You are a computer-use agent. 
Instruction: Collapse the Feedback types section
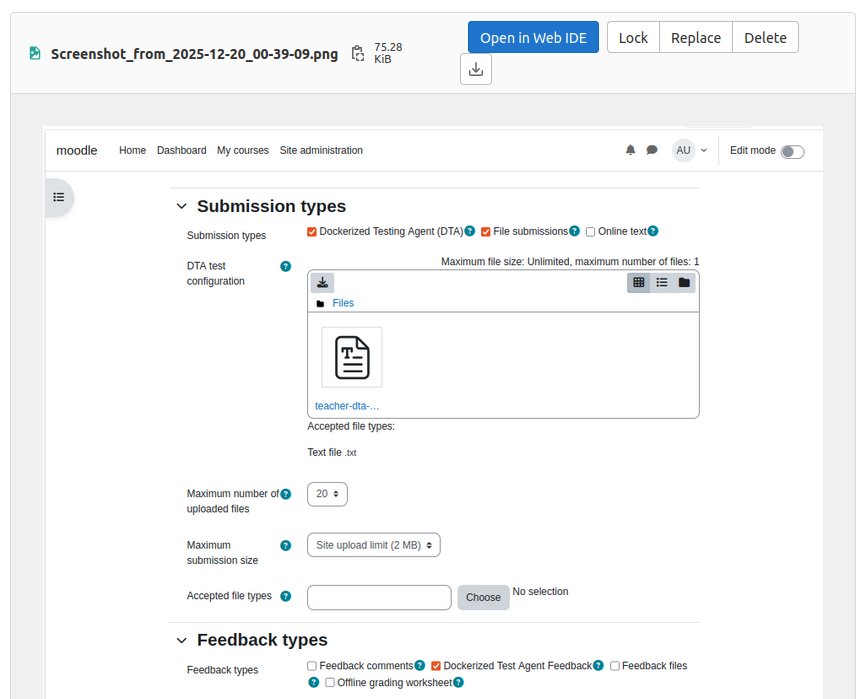(x=182, y=640)
